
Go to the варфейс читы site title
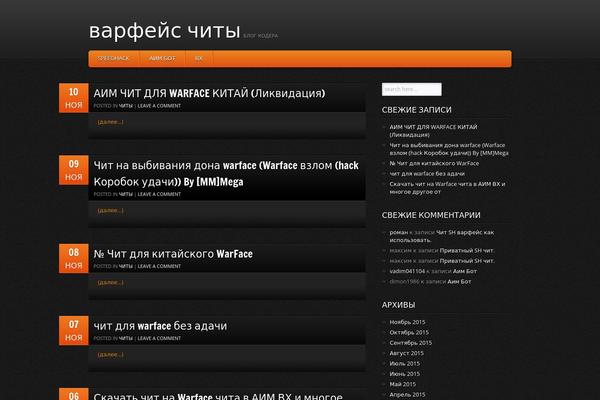tap(165, 31)
